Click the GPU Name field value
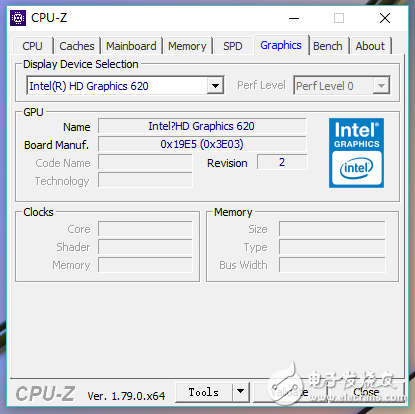415x414 pixels. click(x=202, y=126)
